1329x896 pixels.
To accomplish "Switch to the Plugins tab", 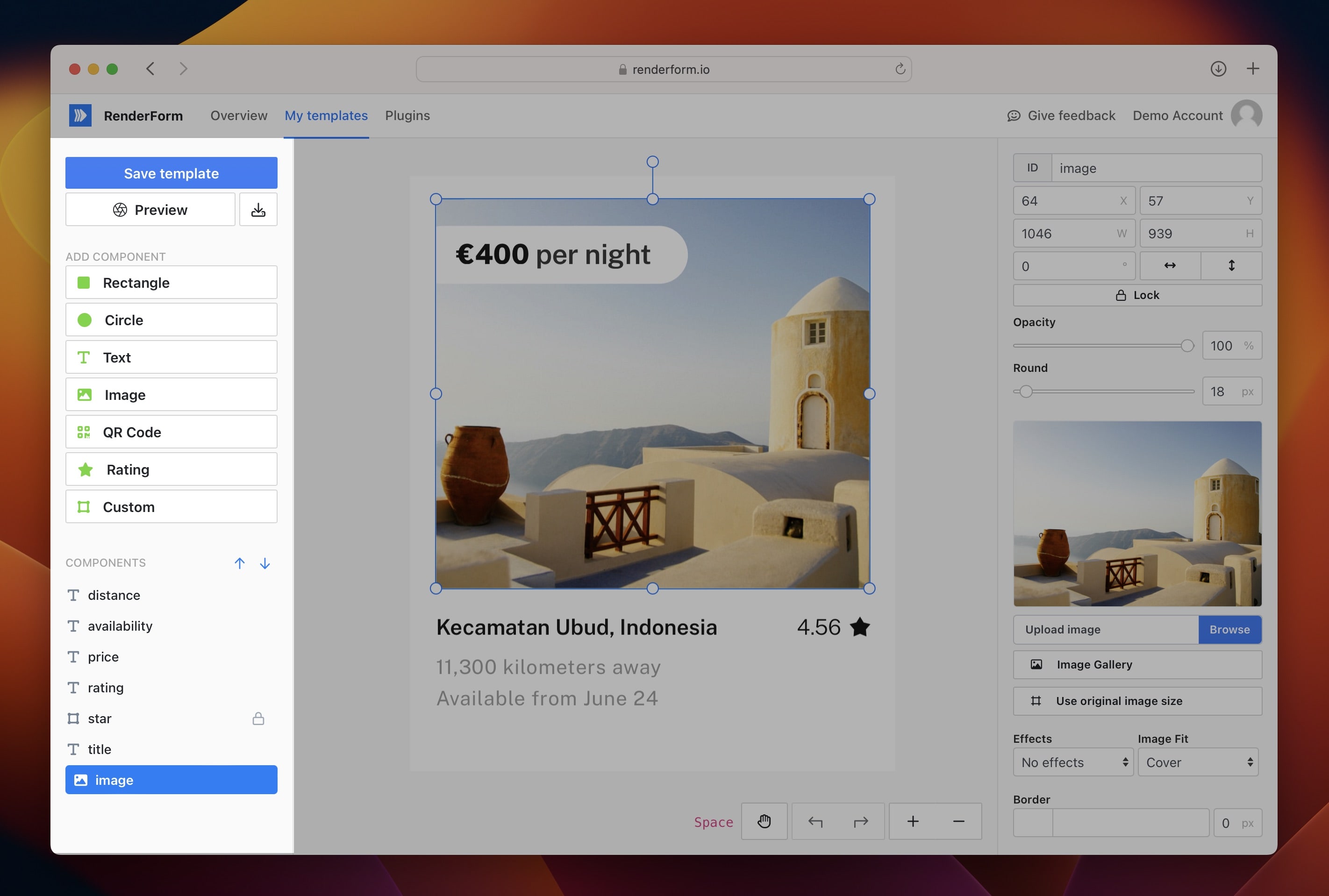I will (407, 115).
